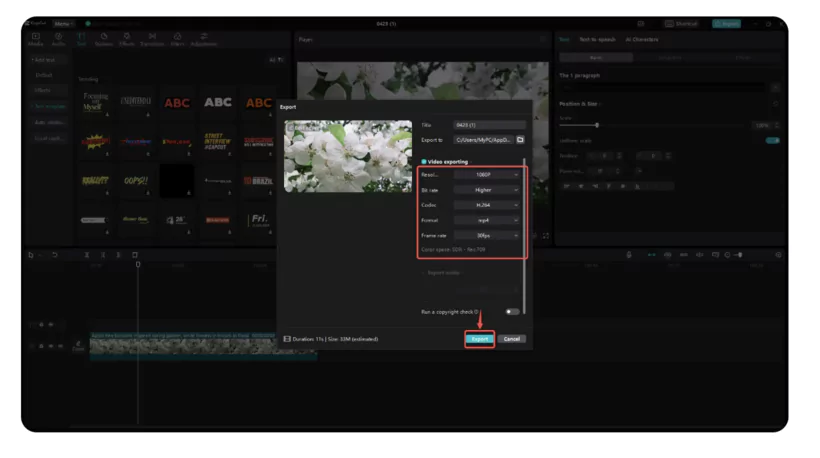Click the split icon in timeline toolbar
The image size is (820, 458).
tap(87, 255)
